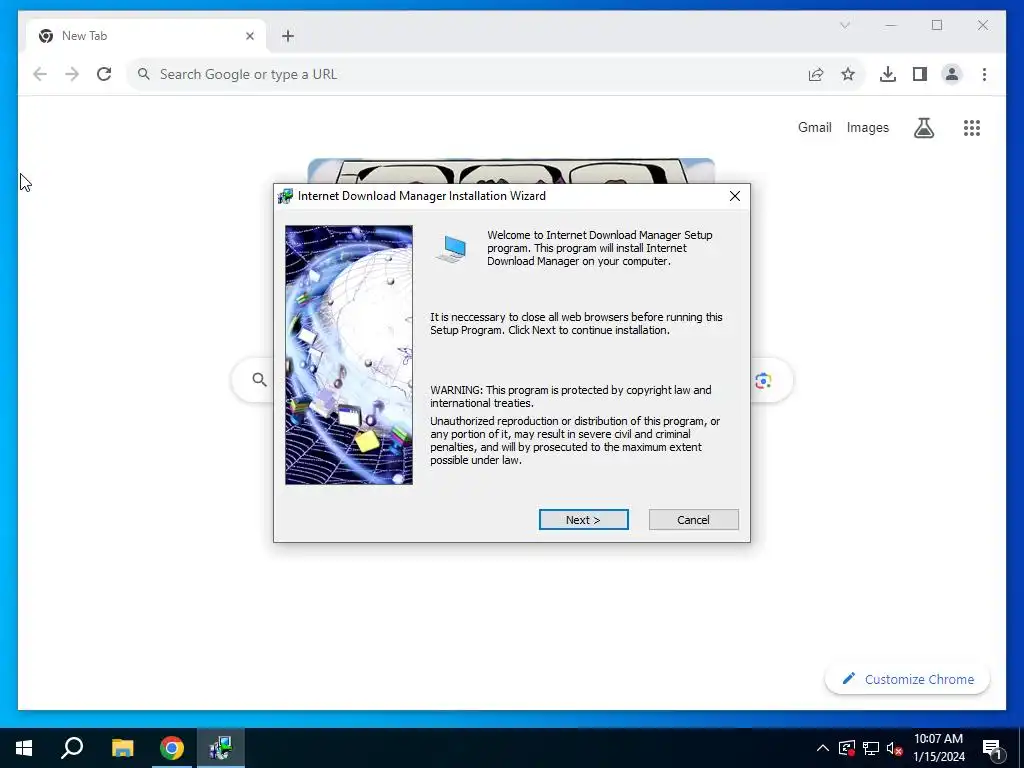Show hidden system tray icons
This screenshot has height=768, width=1024.
click(x=823, y=748)
